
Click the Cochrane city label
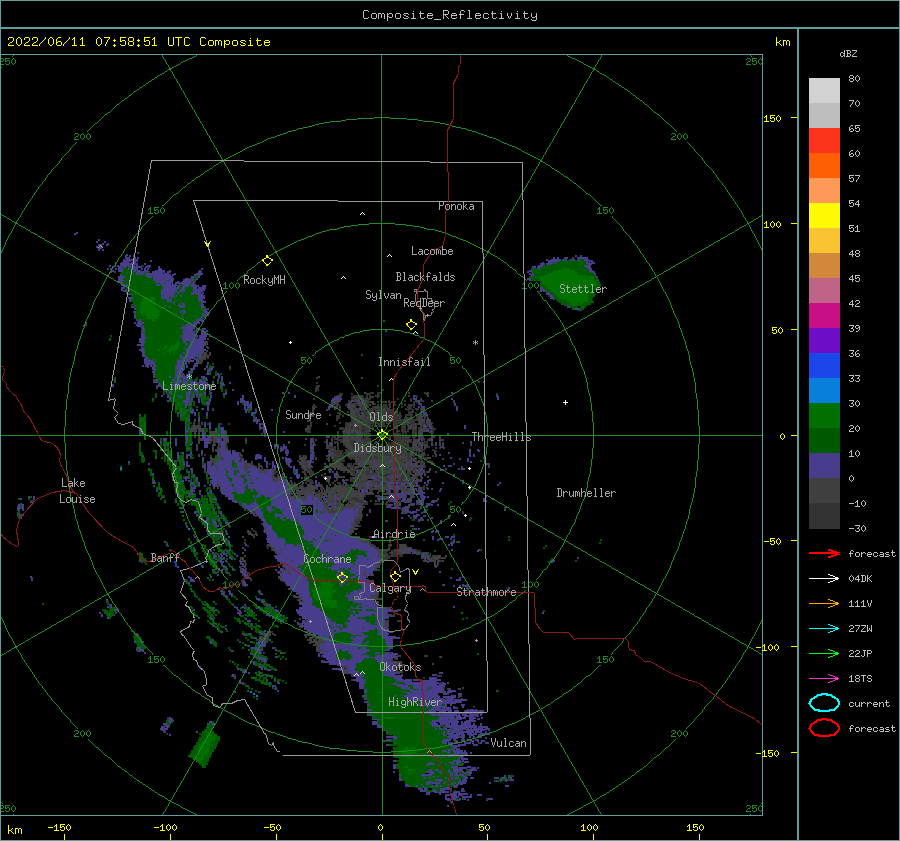327,559
